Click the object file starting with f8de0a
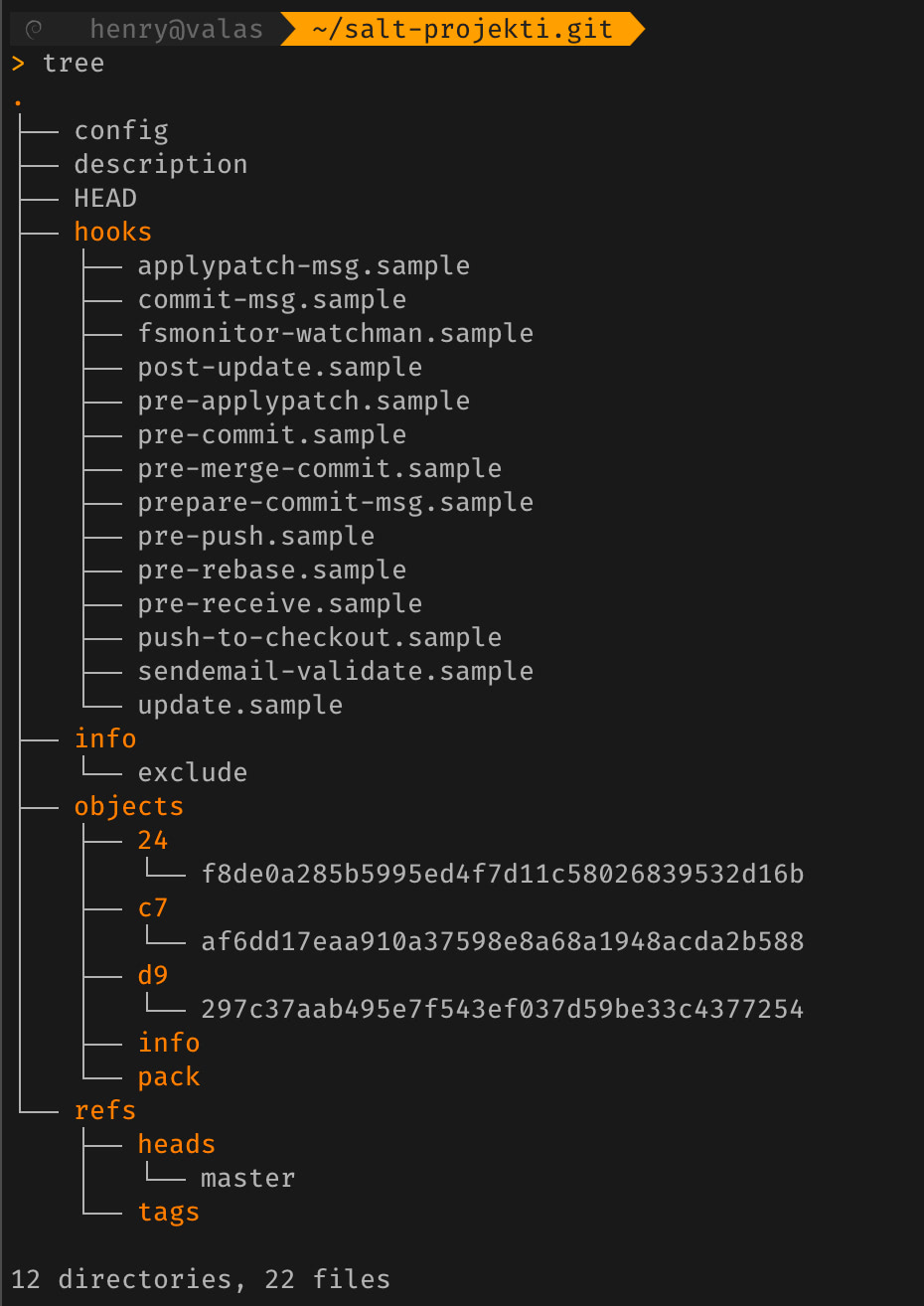924x1306 pixels. point(502,875)
